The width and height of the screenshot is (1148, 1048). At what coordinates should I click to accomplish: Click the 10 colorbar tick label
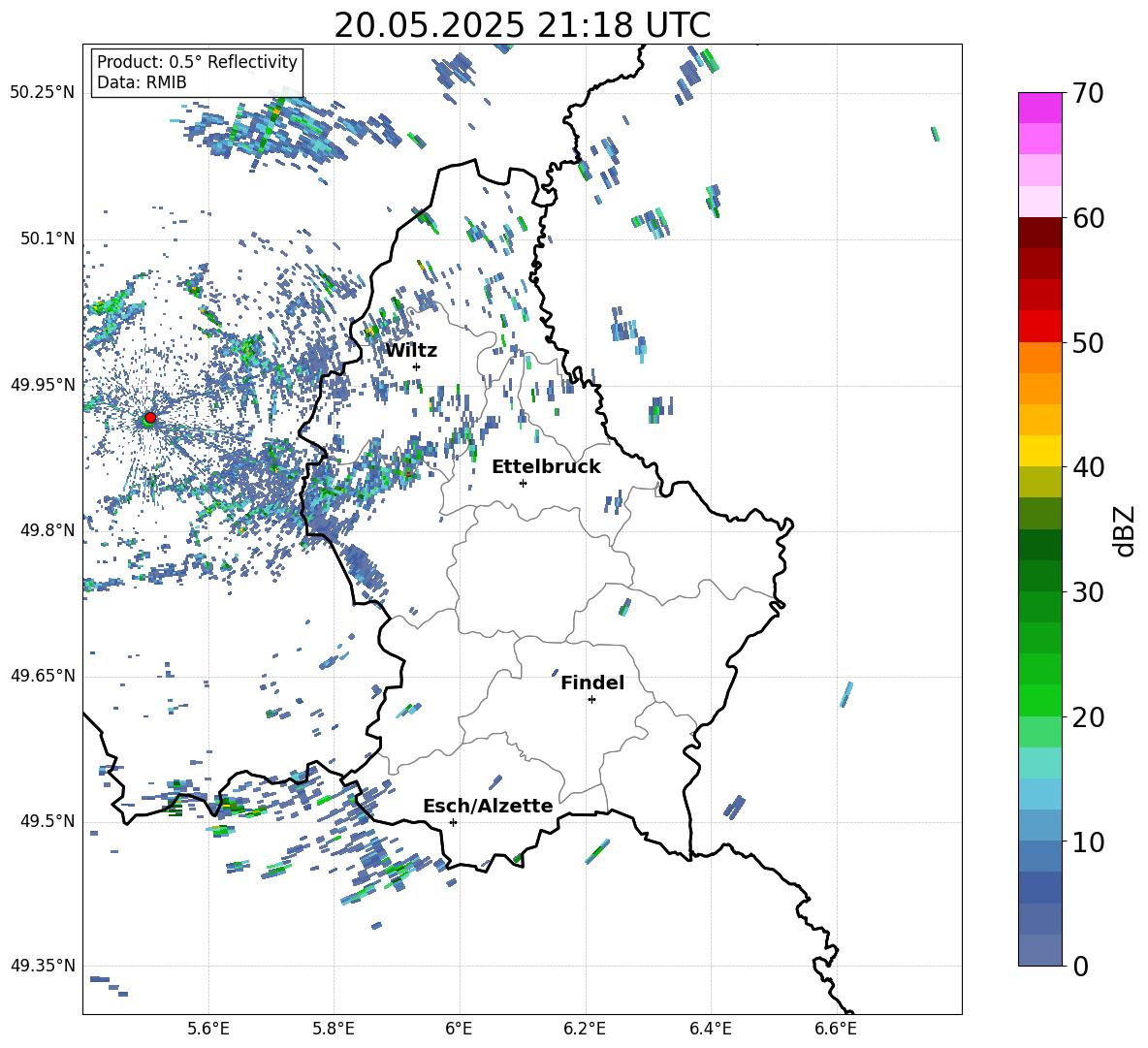(1089, 842)
